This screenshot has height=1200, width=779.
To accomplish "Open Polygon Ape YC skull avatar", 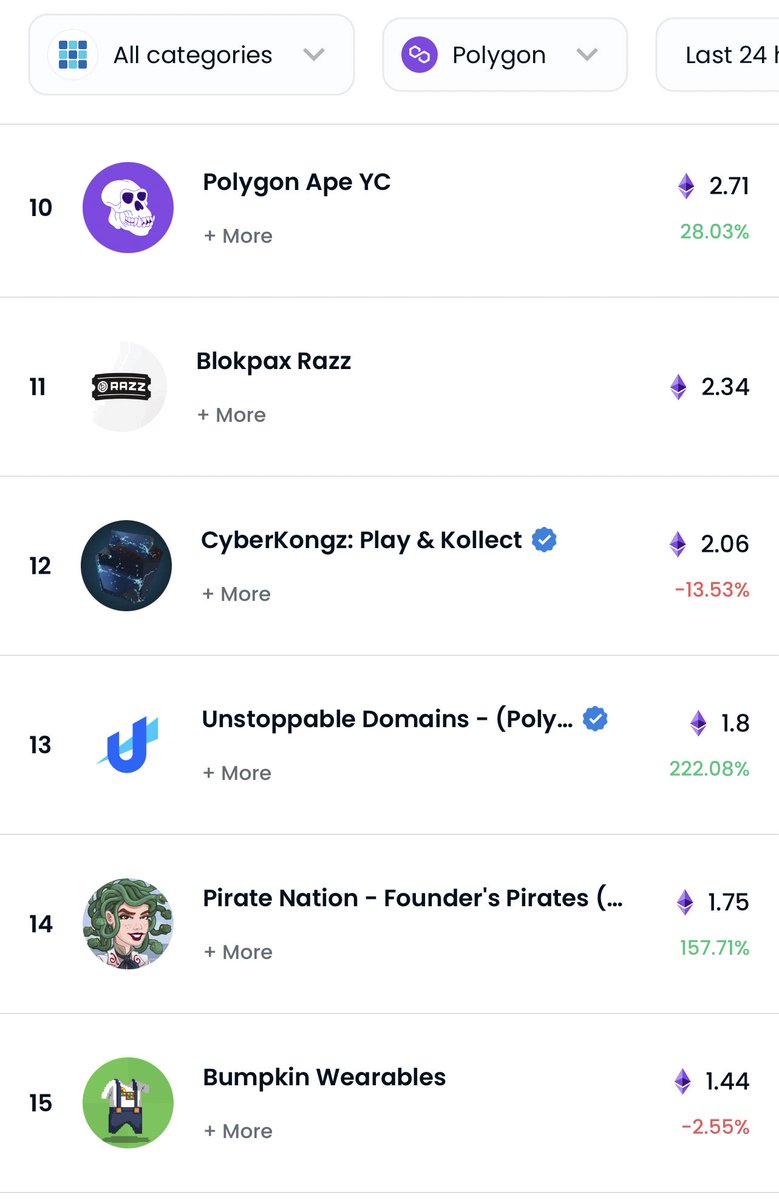I will [128, 208].
